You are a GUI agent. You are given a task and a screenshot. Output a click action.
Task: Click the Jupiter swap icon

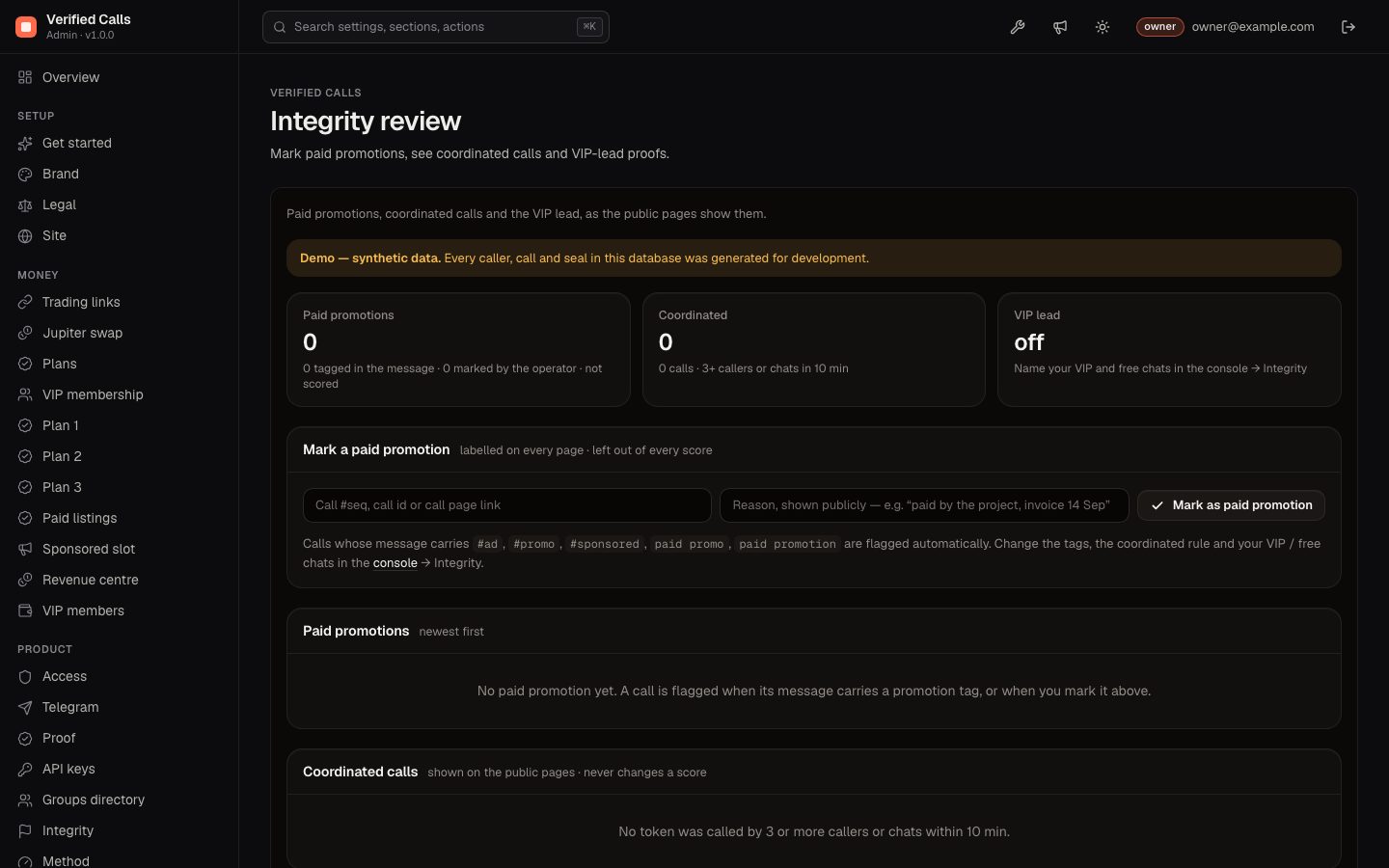25,333
